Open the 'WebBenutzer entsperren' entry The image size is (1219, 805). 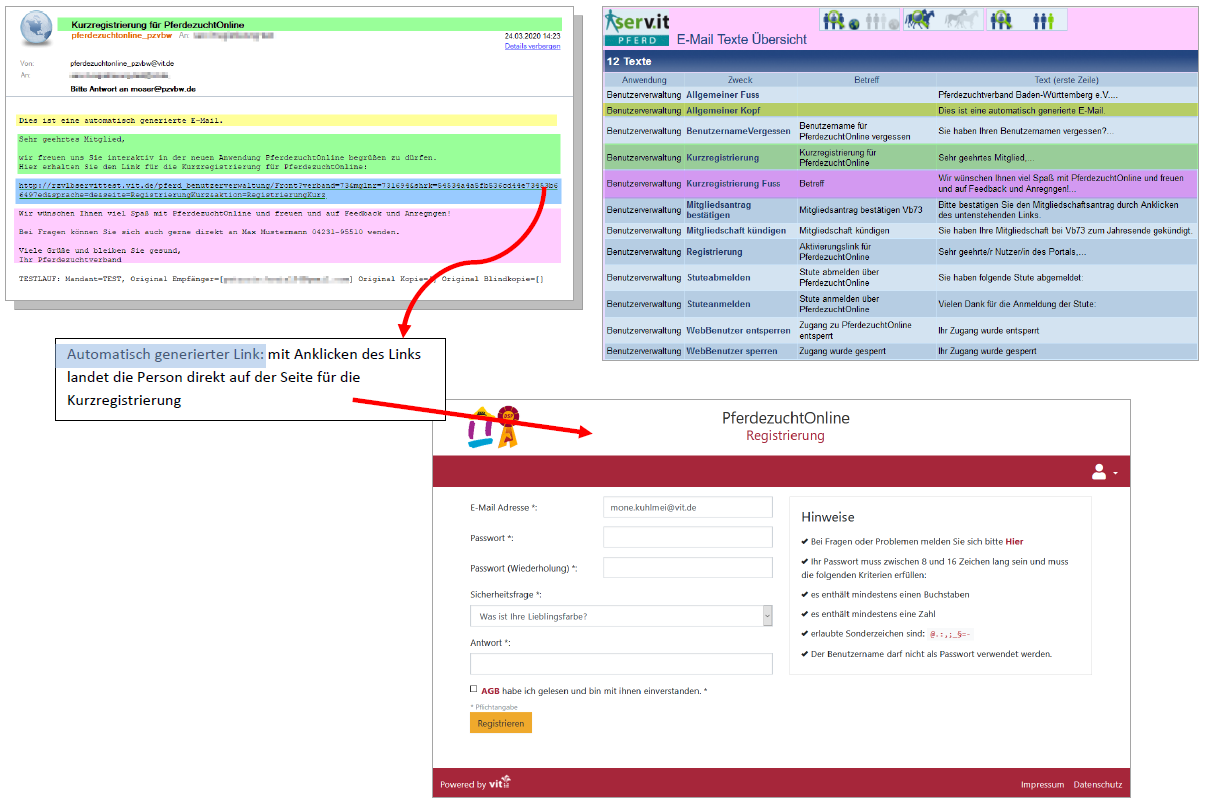[738, 330]
